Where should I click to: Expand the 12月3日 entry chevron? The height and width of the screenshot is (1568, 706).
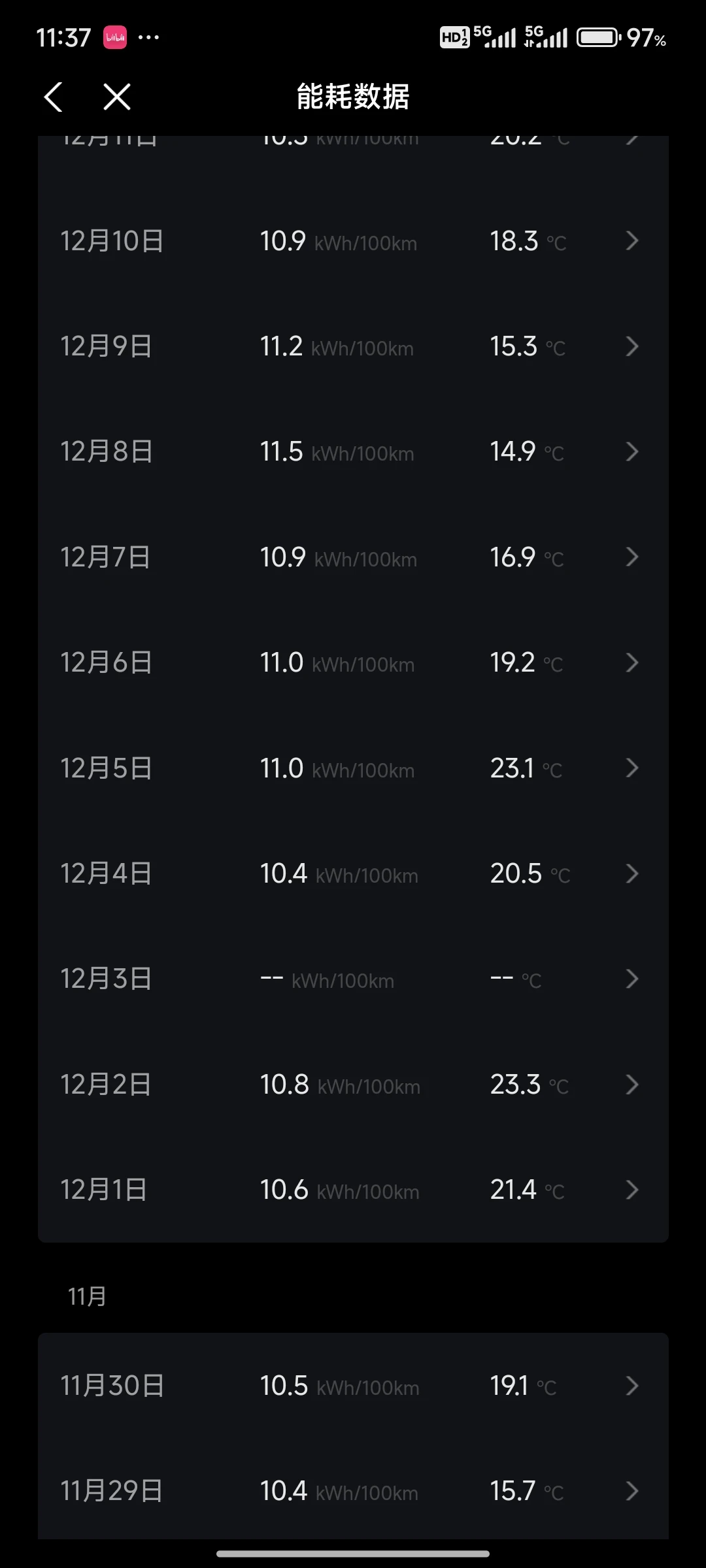coord(631,979)
